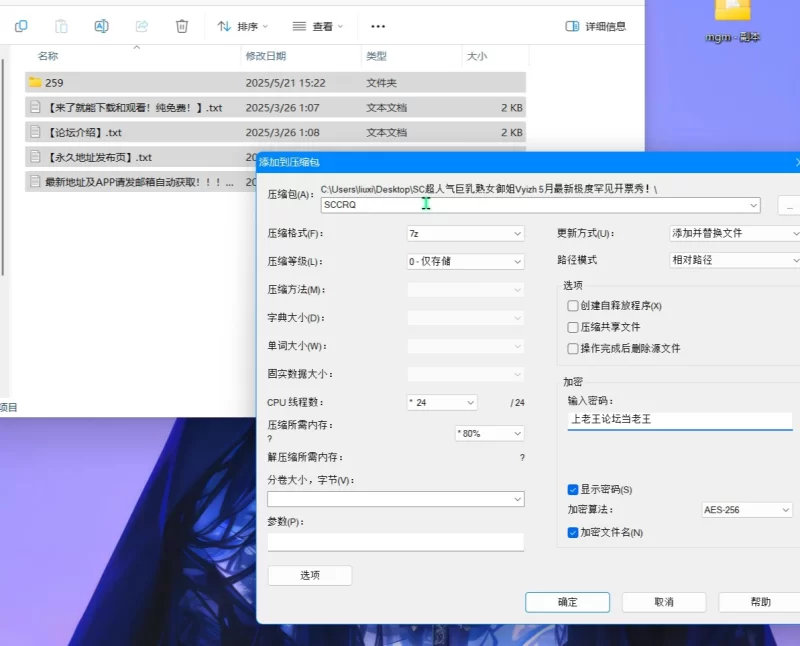Open the 压缩等级 dropdown showing 0 - 仅存储

click(465, 261)
